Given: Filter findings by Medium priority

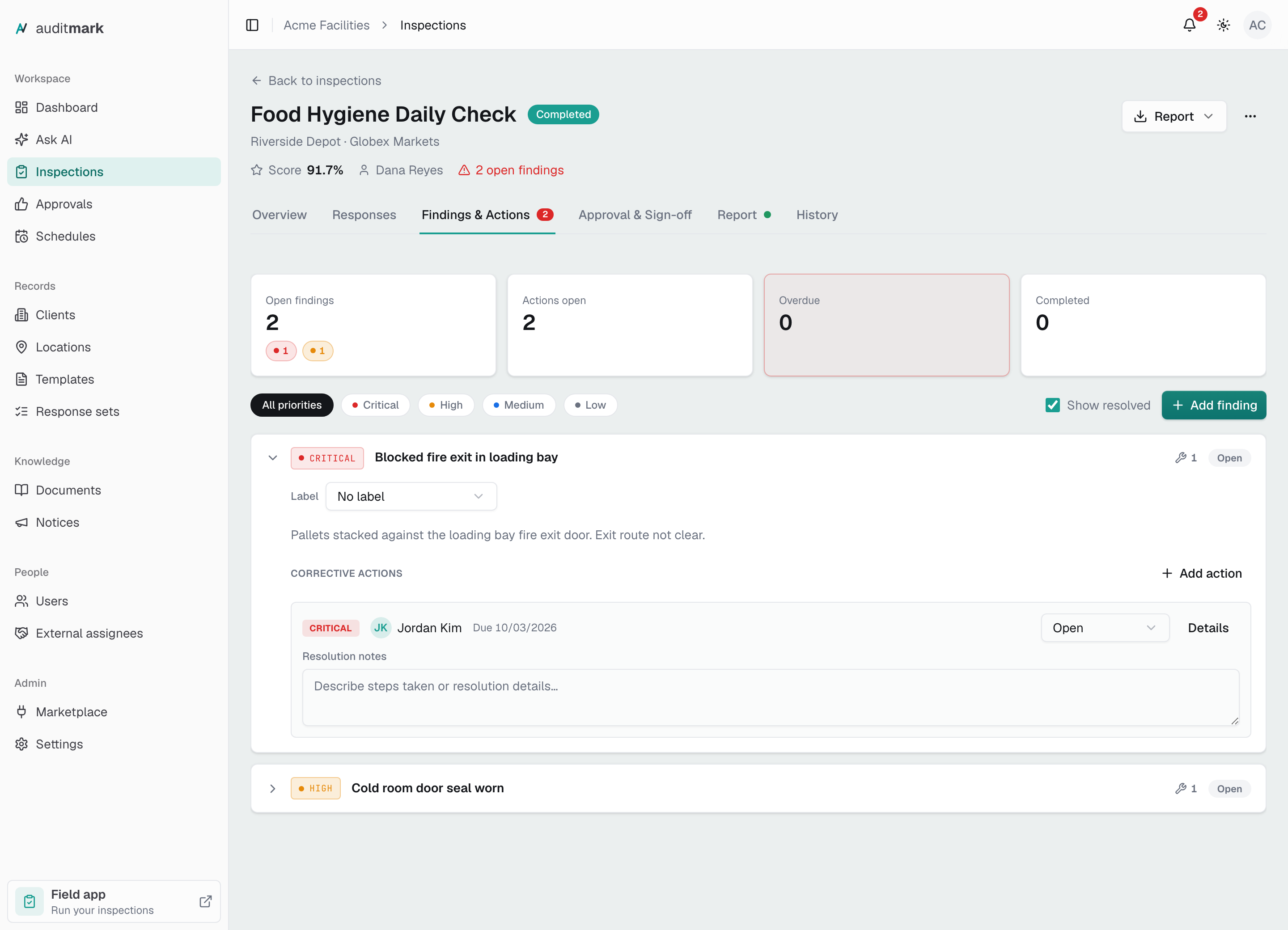Looking at the screenshot, I should 518,405.
